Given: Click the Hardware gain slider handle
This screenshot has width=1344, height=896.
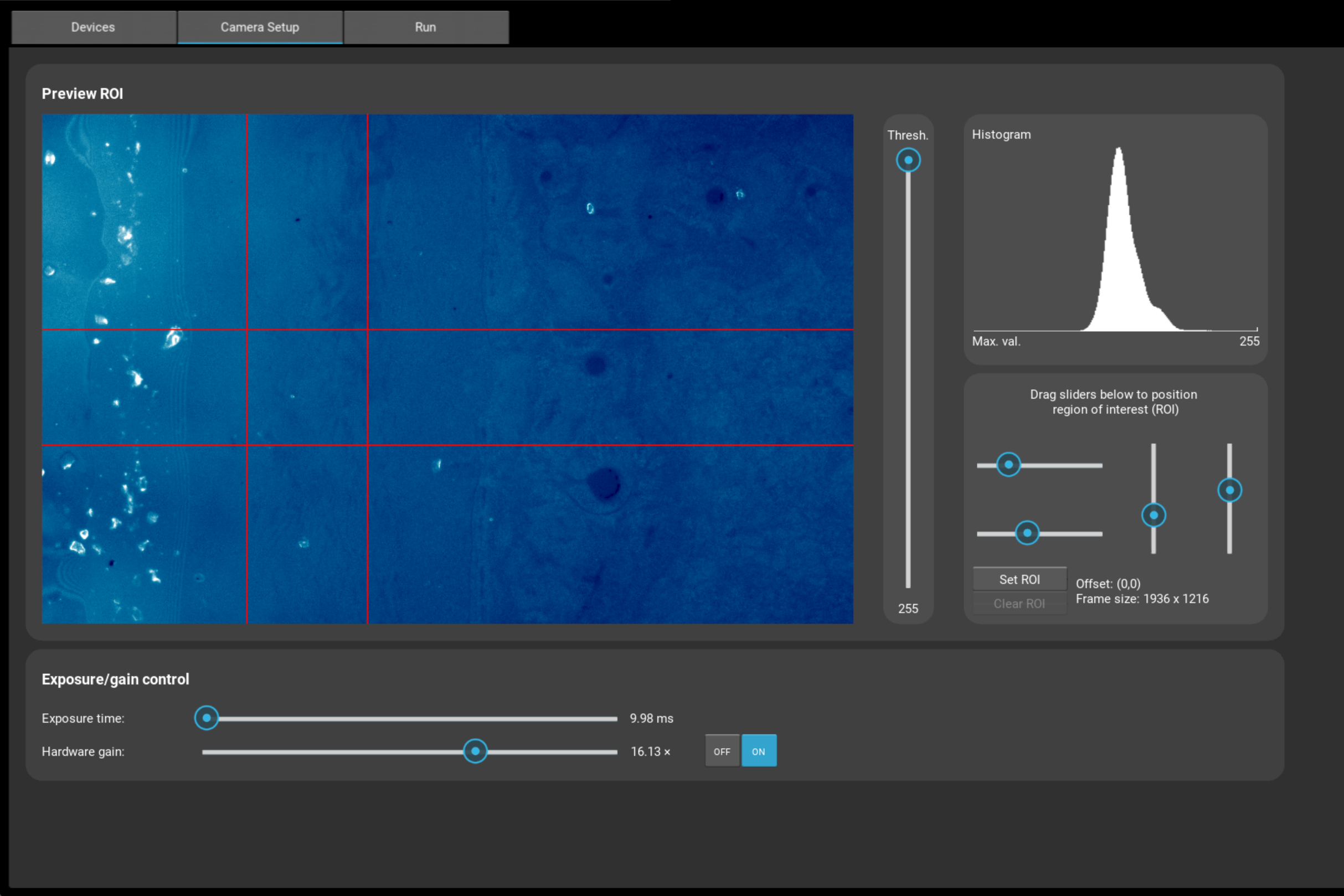Looking at the screenshot, I should [475, 751].
